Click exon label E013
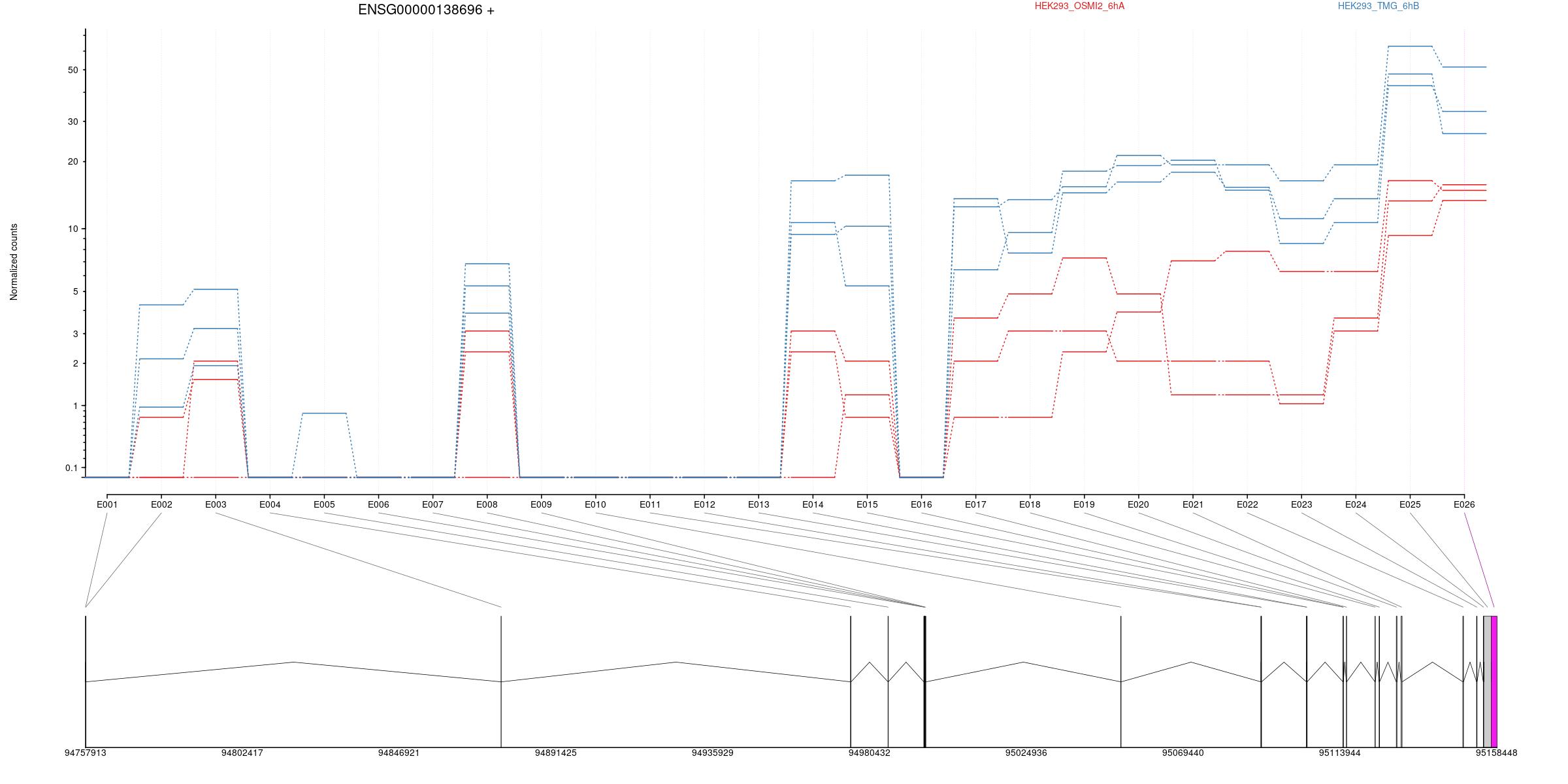1568x784 pixels. tap(759, 504)
